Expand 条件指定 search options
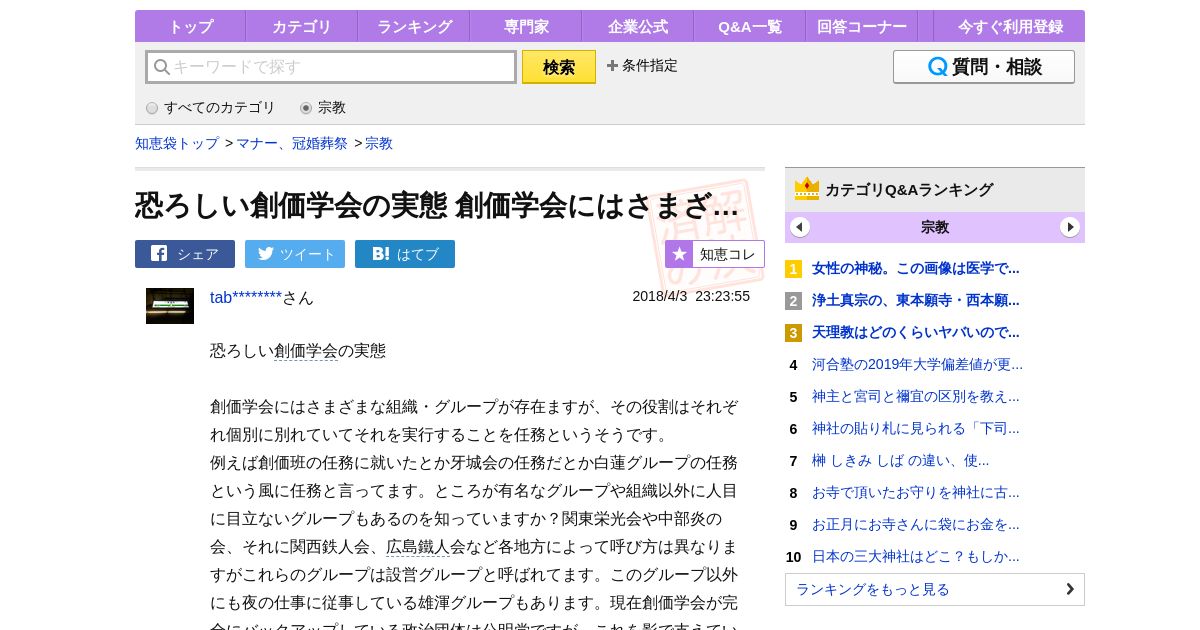This screenshot has width=1200, height=630. [x=642, y=66]
